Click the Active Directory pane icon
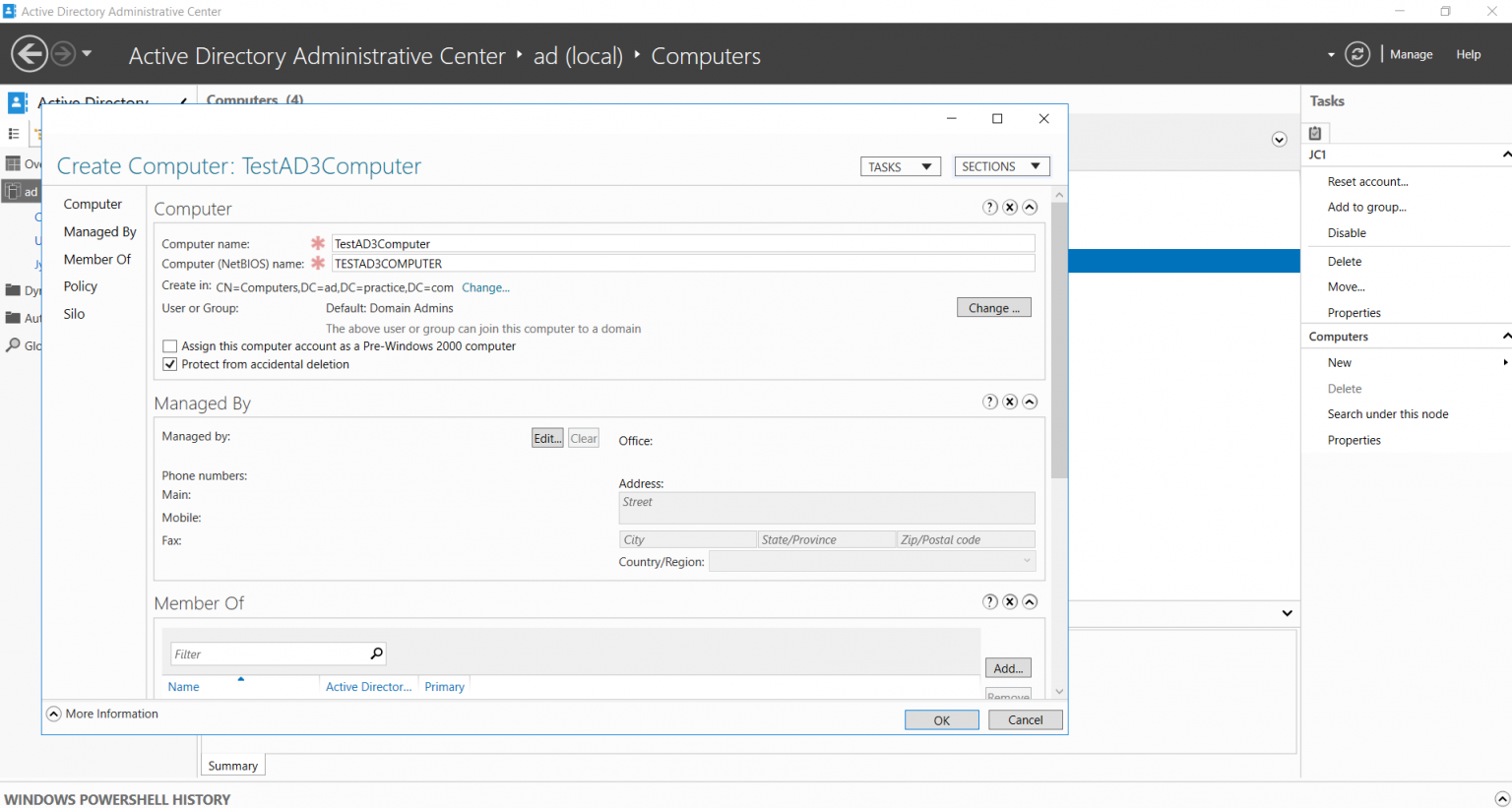 [x=18, y=102]
